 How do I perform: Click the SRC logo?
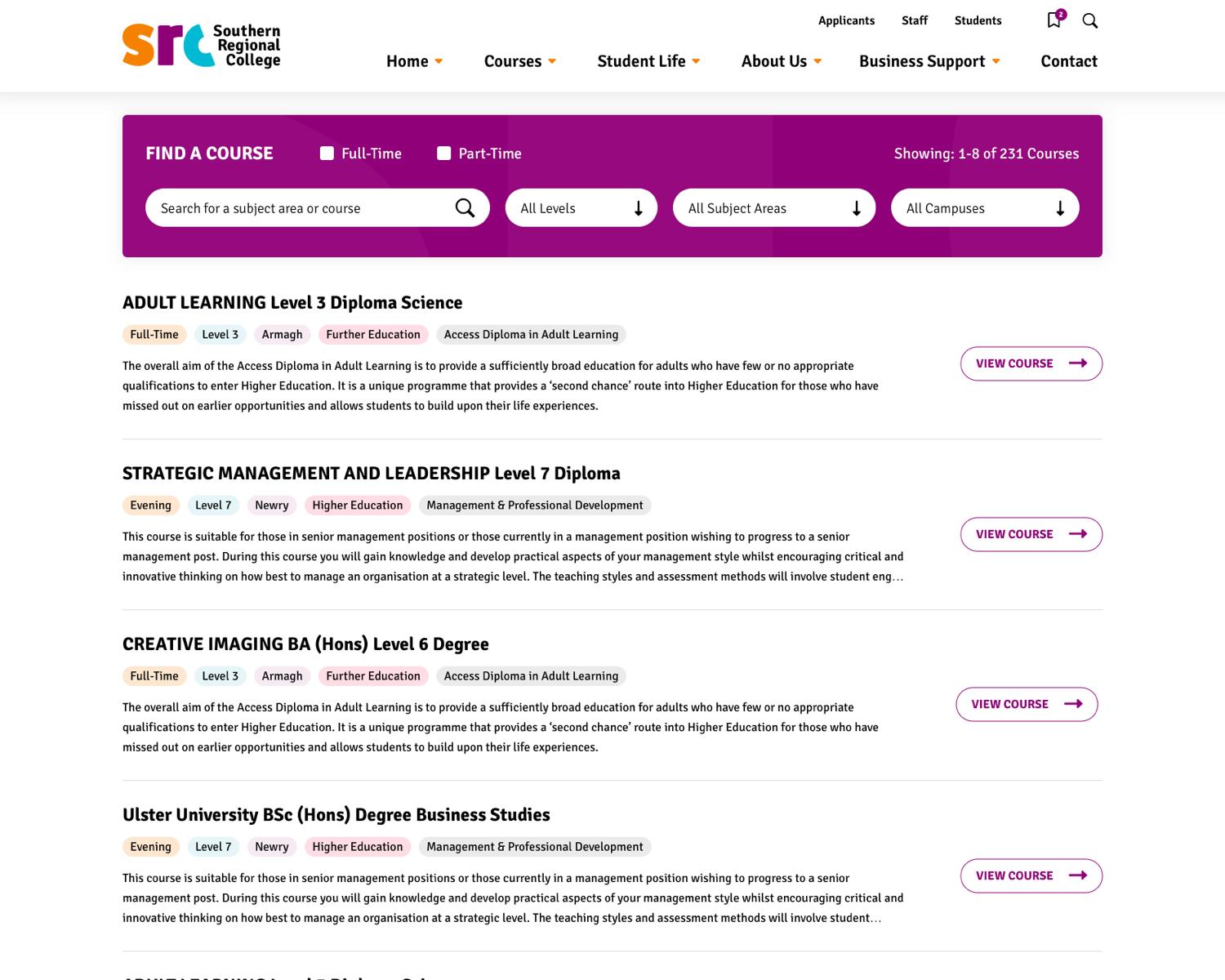(x=201, y=46)
